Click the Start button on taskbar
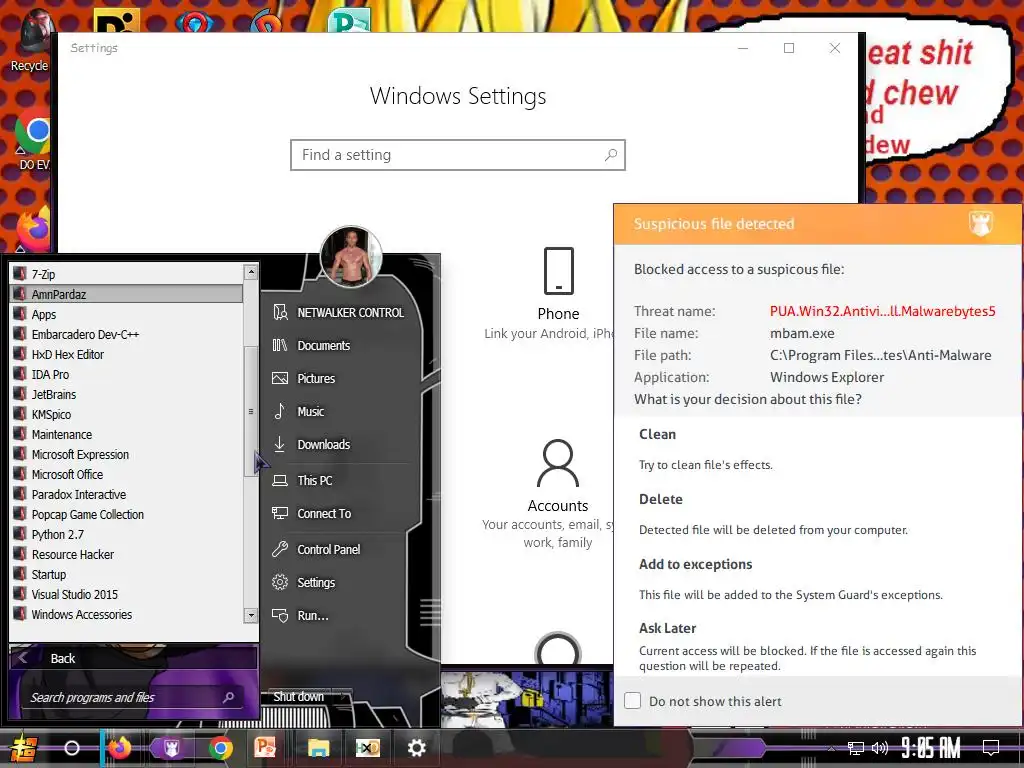The width and height of the screenshot is (1024, 768). coord(24,748)
